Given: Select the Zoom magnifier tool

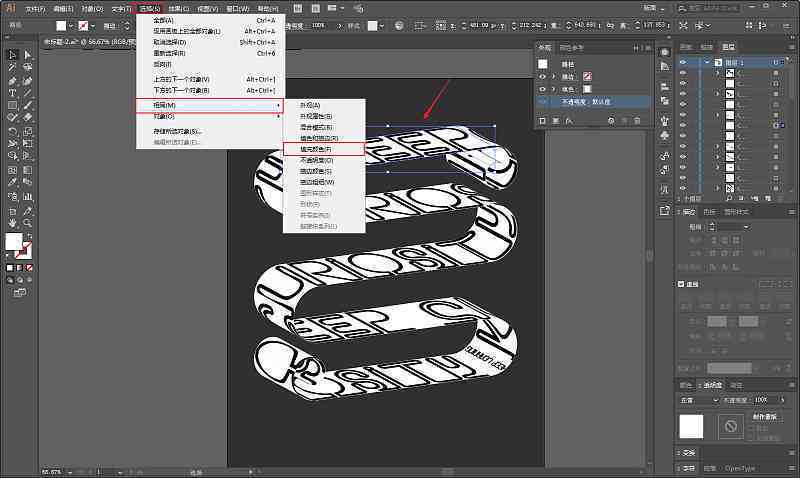Looking at the screenshot, I should (x=28, y=223).
